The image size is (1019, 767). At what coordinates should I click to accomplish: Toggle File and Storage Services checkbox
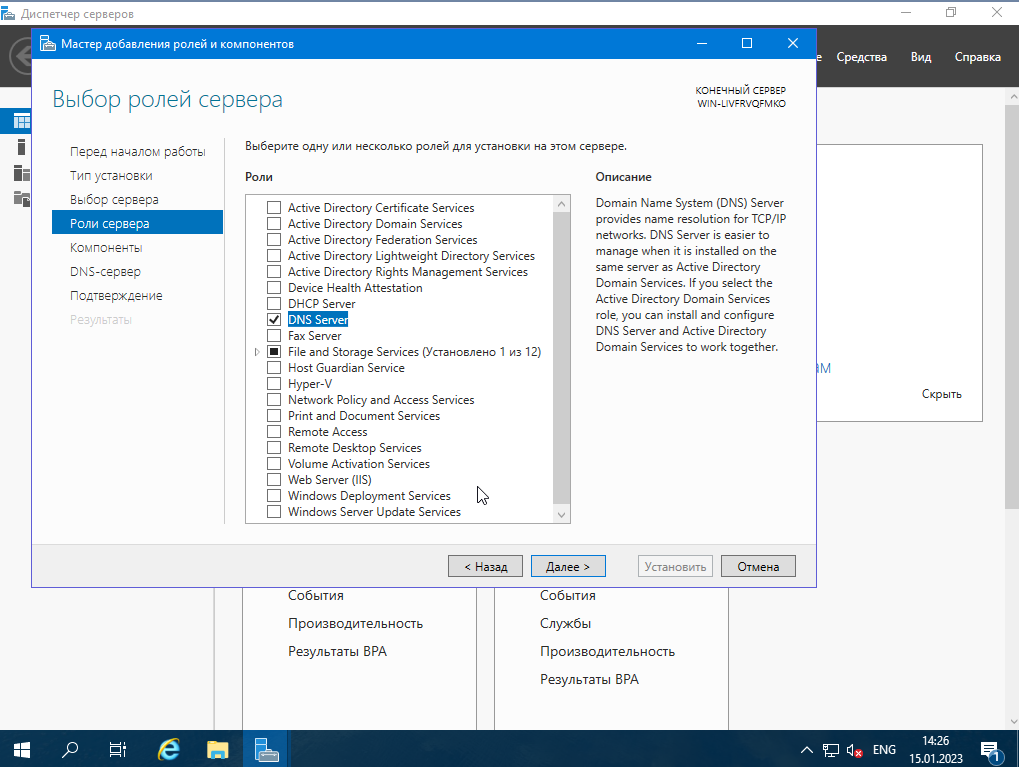pos(274,352)
